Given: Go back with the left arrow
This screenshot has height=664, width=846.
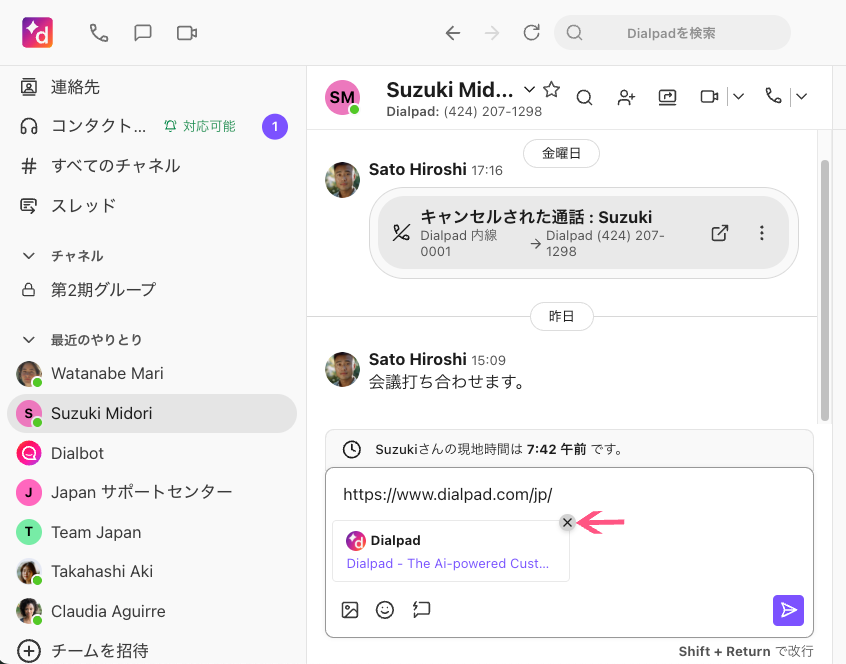Looking at the screenshot, I should click(453, 33).
